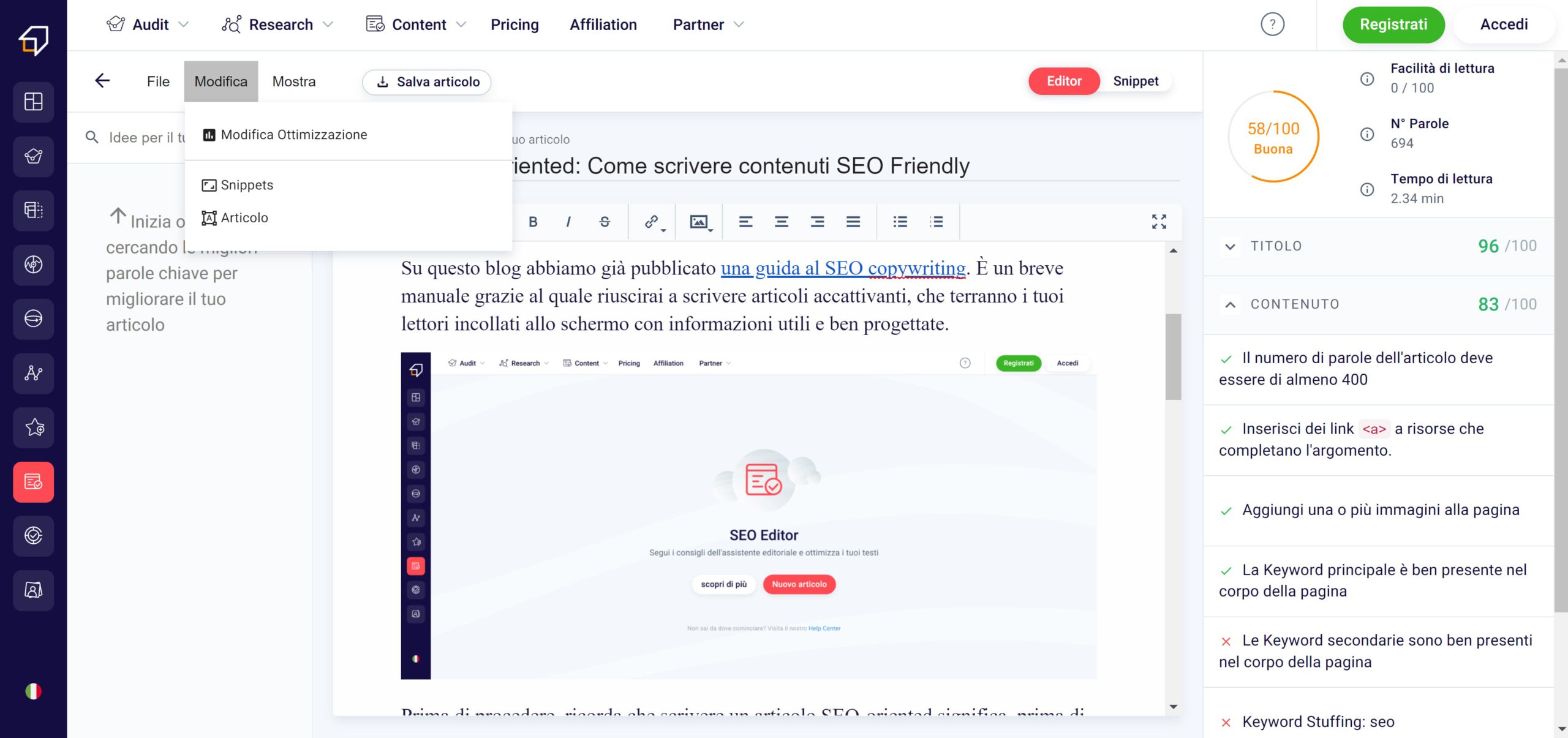Click the italic formatting toolbar icon
The width and height of the screenshot is (1568, 738).
click(568, 221)
